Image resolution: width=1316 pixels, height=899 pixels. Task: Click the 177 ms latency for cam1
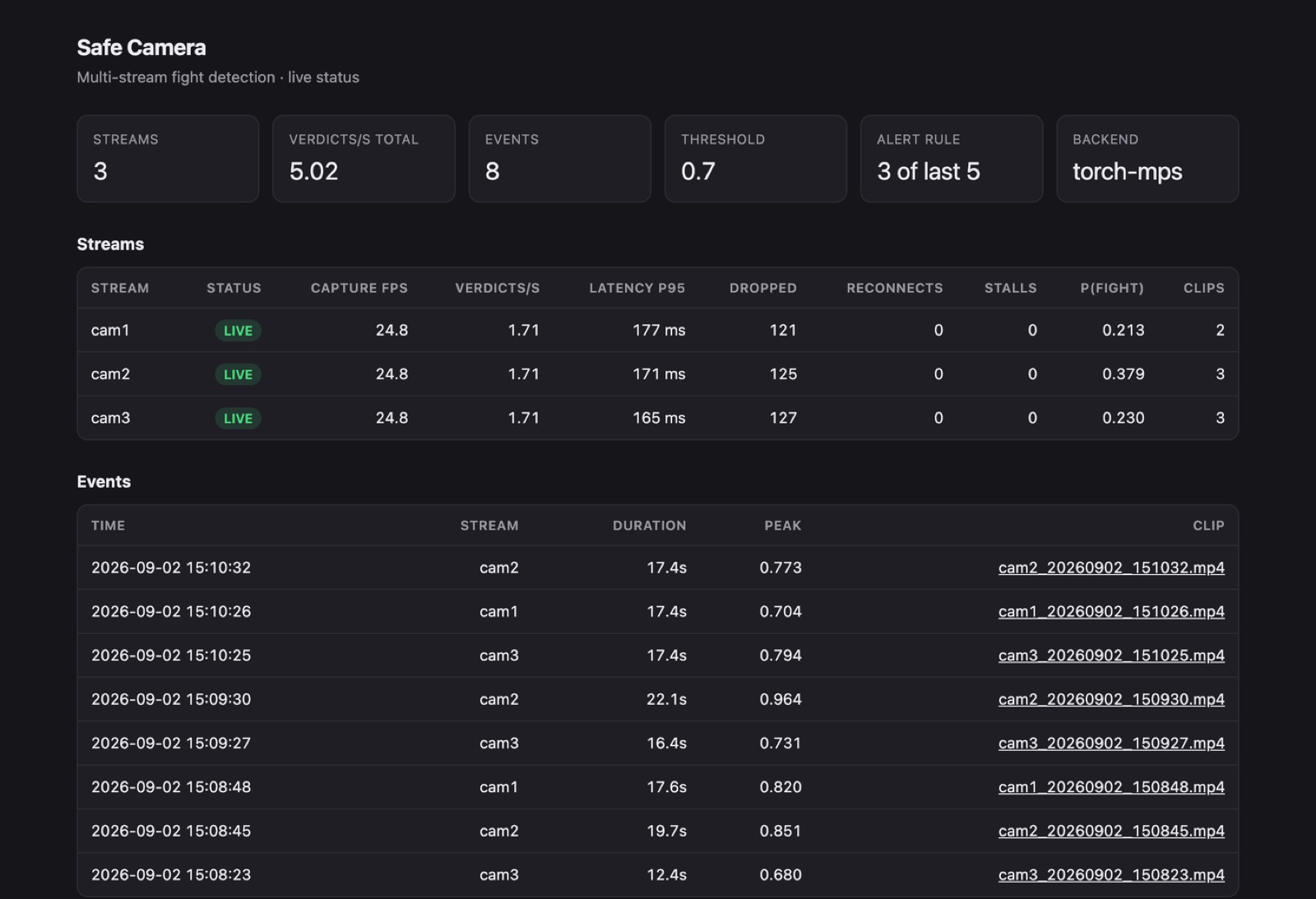(659, 330)
